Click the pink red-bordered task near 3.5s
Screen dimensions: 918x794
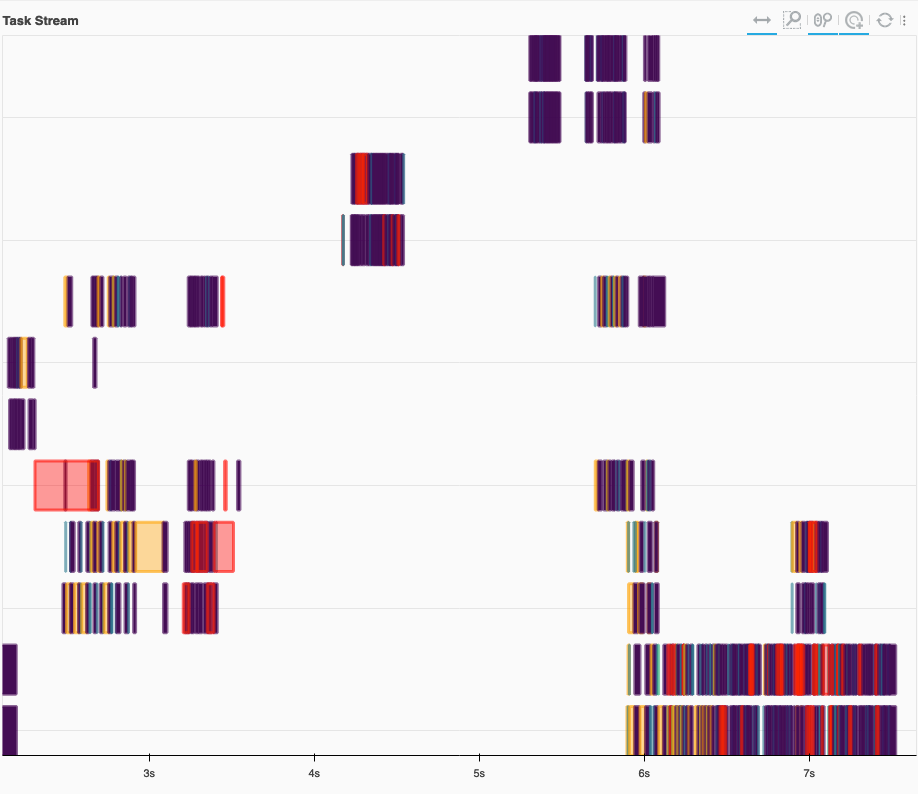tap(223, 546)
